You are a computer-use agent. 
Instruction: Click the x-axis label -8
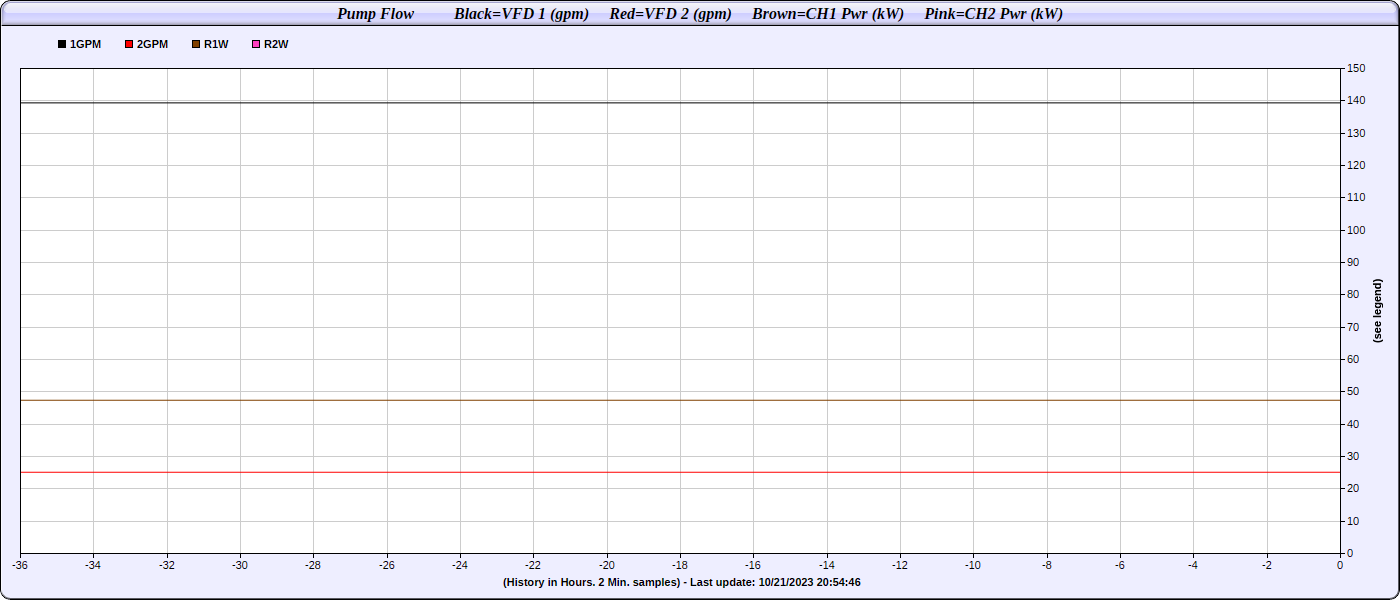(1047, 565)
